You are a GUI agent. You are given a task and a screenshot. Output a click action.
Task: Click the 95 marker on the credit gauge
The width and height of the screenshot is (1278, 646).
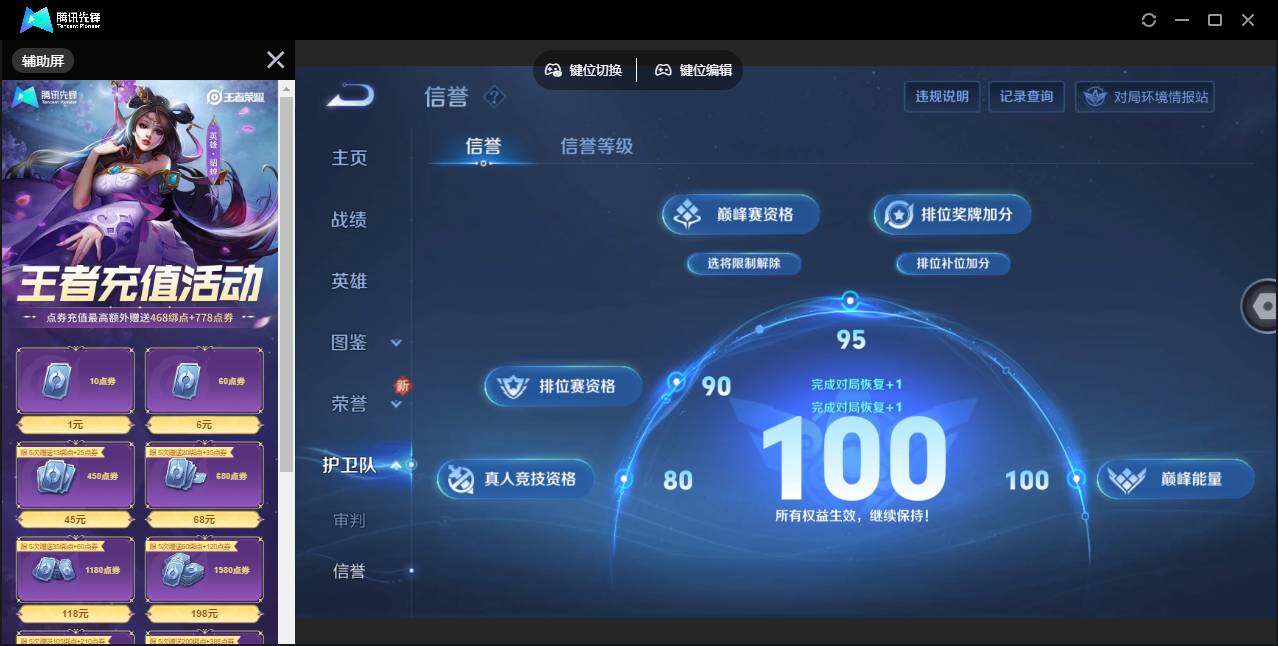pos(849,300)
